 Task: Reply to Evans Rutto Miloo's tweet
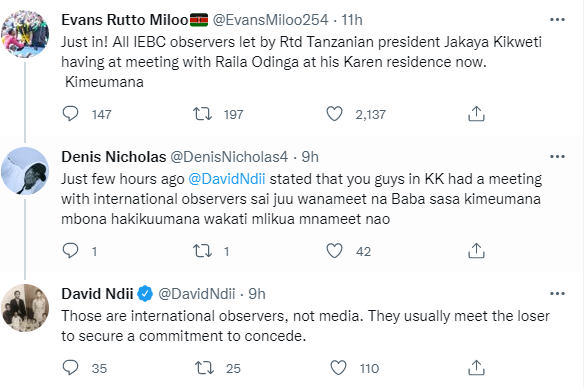[x=70, y=114]
